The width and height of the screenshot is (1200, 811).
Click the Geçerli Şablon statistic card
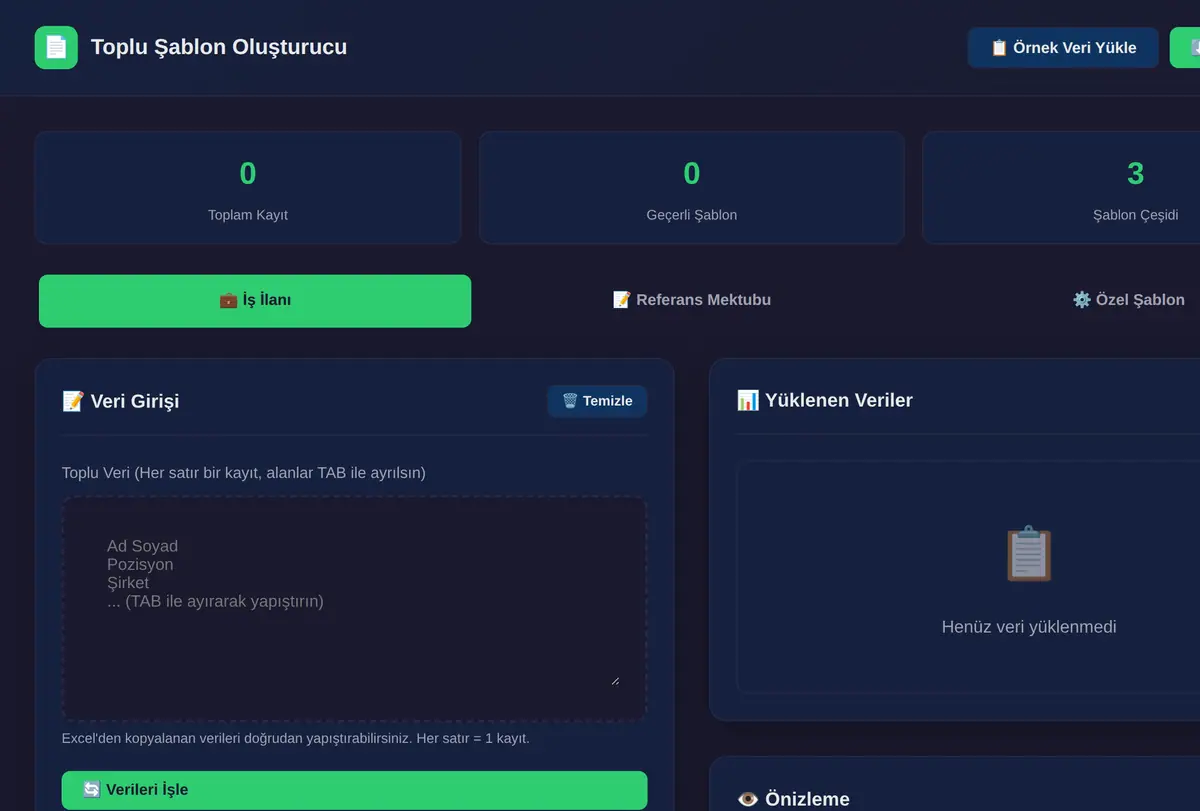(692, 188)
